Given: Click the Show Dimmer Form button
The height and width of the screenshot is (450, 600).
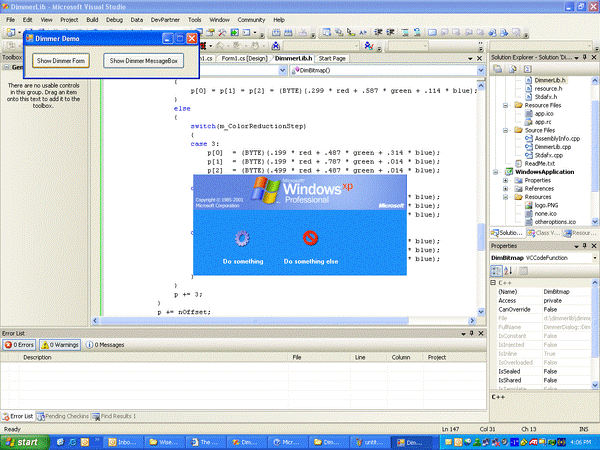Looking at the screenshot, I should click(61, 60).
